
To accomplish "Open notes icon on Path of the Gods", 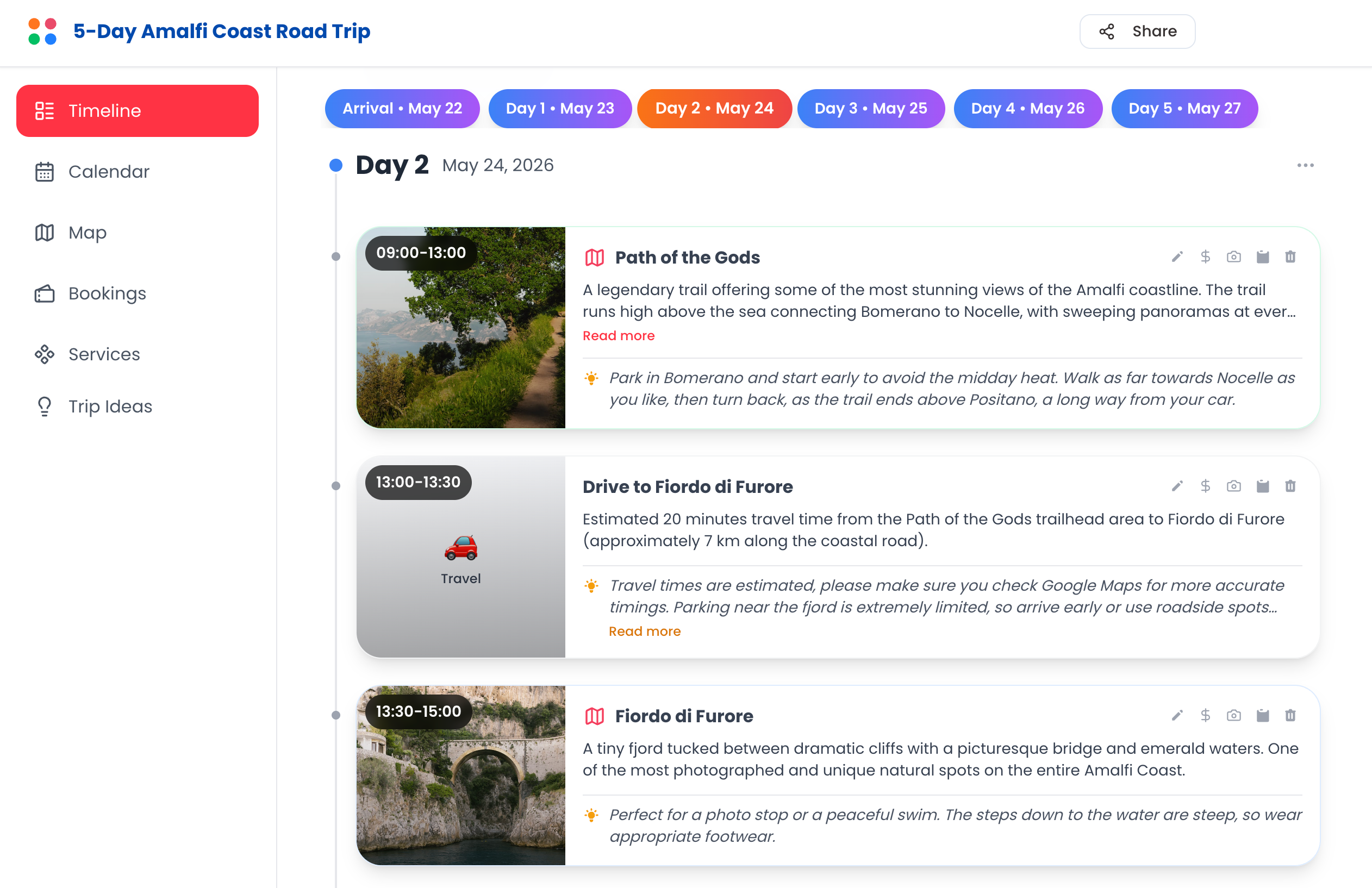I will coord(1263,257).
